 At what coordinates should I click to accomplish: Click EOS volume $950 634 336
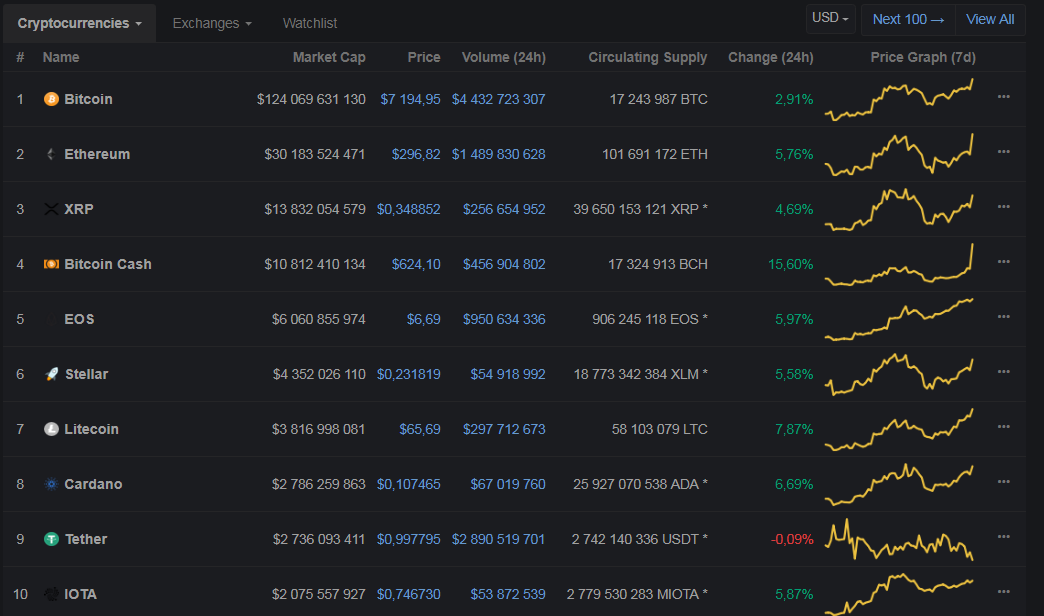pos(504,319)
